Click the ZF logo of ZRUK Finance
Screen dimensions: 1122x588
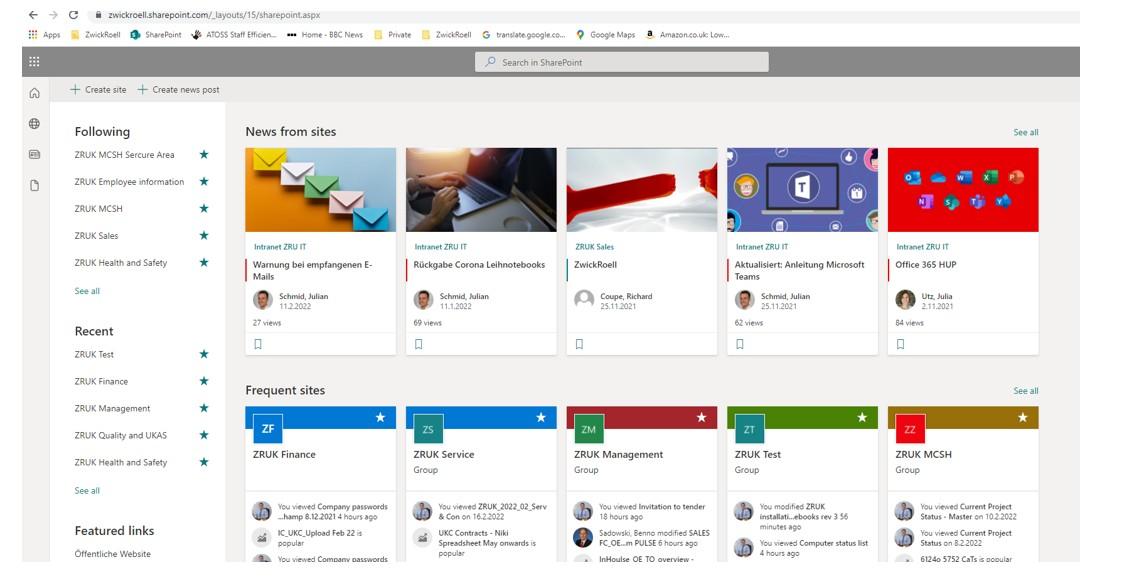coord(268,428)
